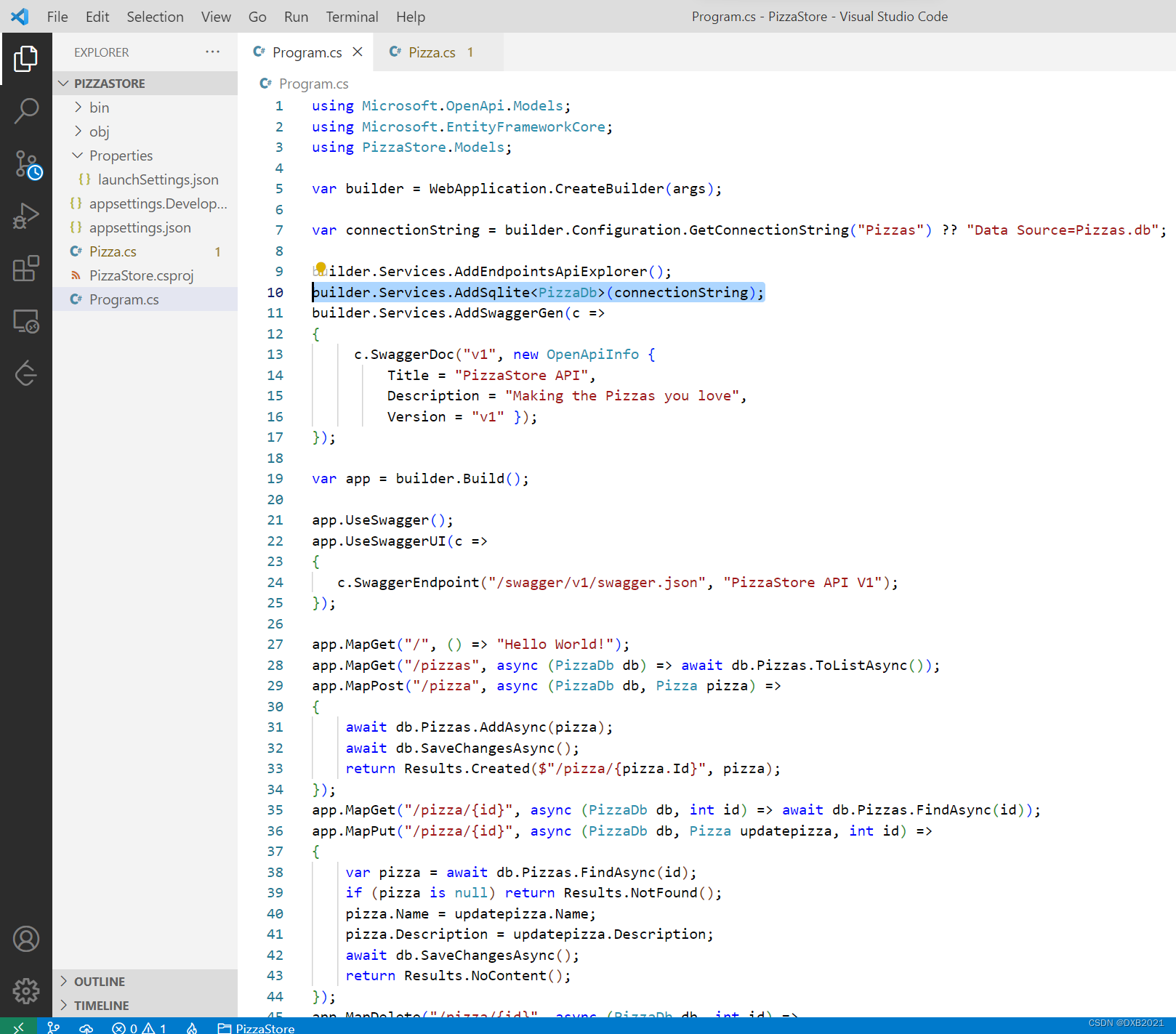Open launchSettings.json in Explorer
This screenshot has height=1034, width=1176.
coord(145,179)
